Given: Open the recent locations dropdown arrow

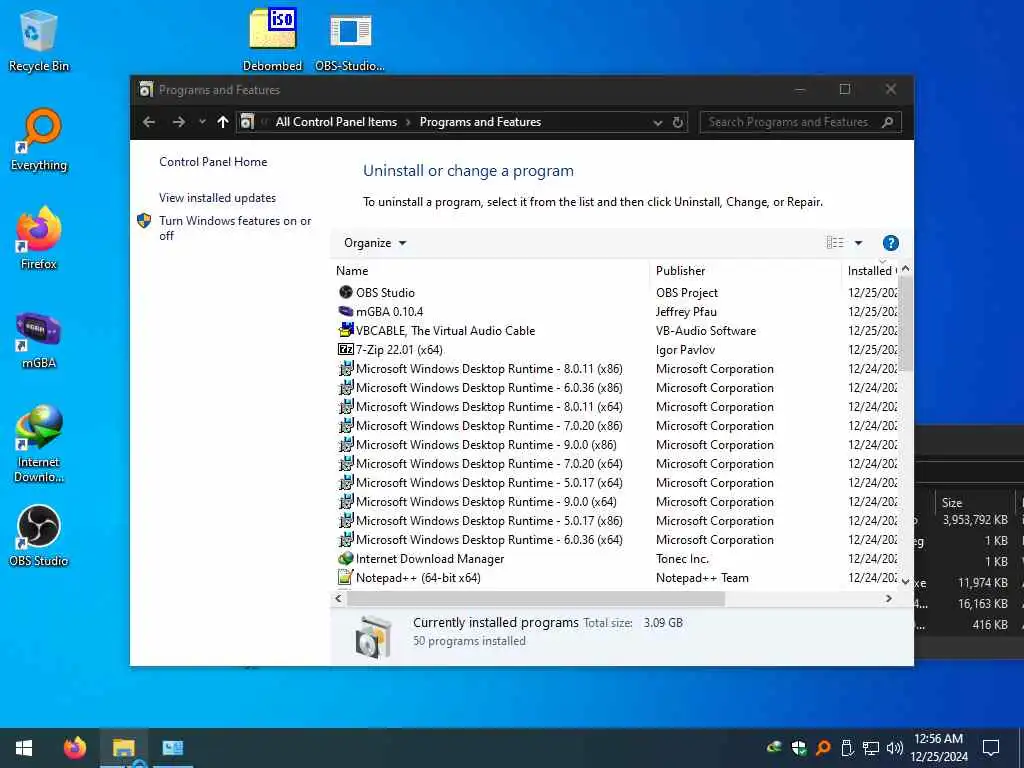Looking at the screenshot, I should coord(202,122).
